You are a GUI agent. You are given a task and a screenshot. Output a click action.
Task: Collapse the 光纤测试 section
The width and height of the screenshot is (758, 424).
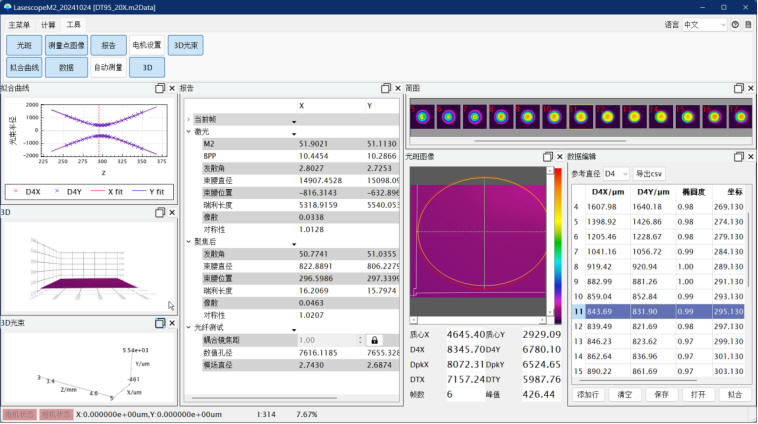click(189, 327)
